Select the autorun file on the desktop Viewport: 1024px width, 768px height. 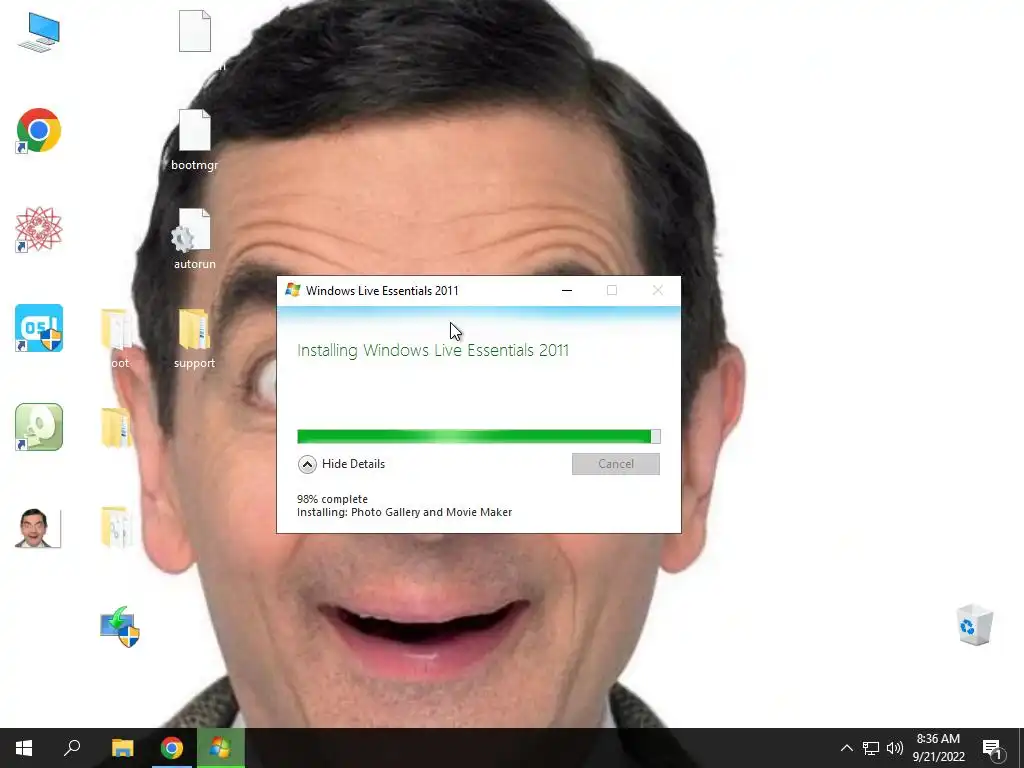click(x=195, y=239)
